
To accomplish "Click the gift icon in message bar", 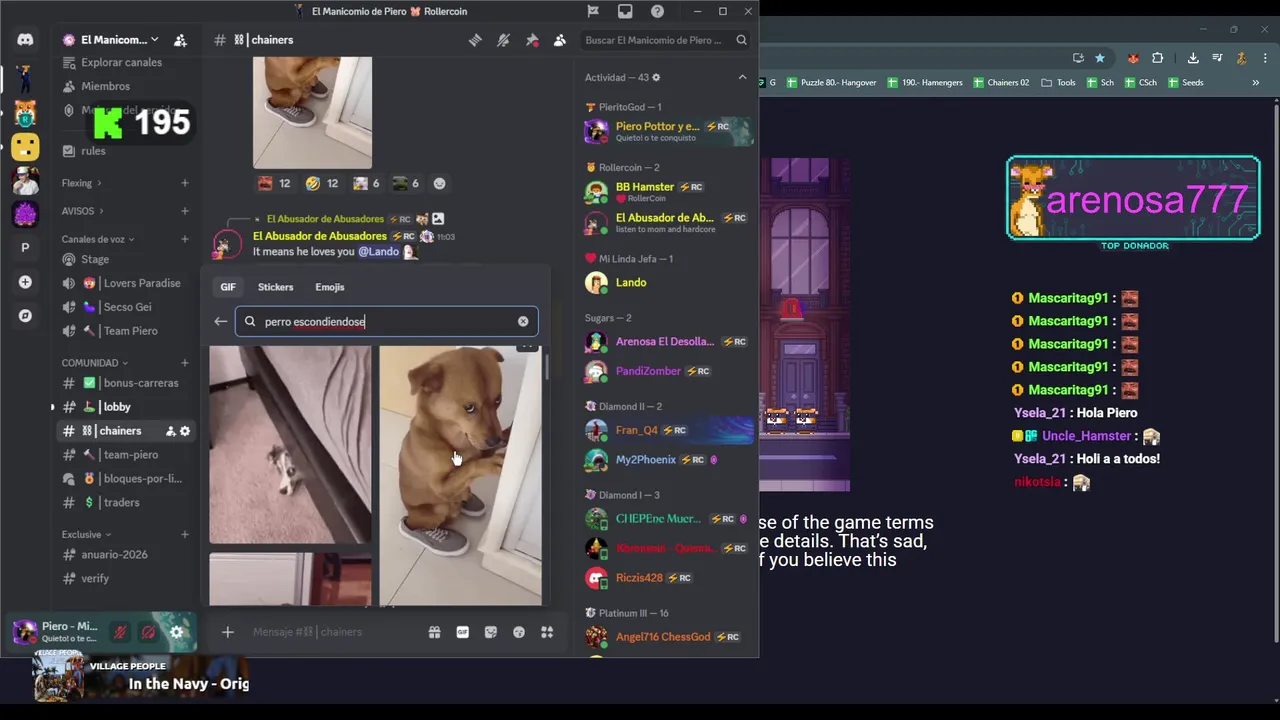I will (x=434, y=632).
